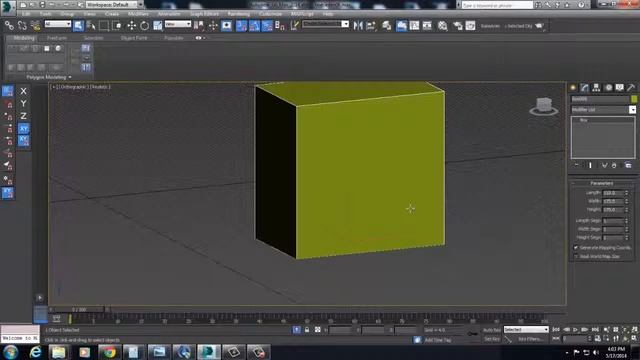Click the Auto Key button
The height and width of the screenshot is (360, 640).
click(491, 330)
